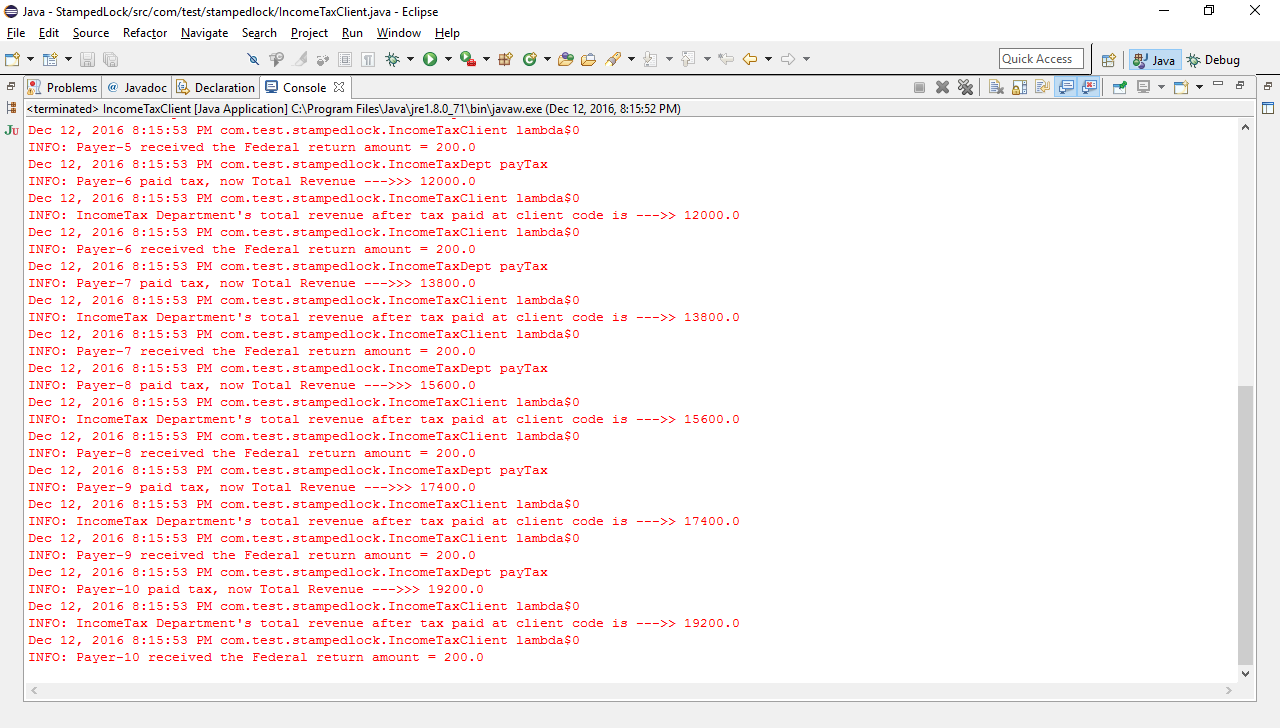Switch to the Javadoc tab

coord(137,87)
